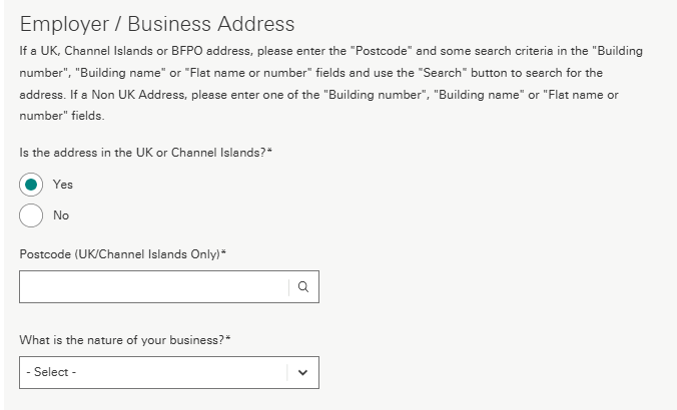677x410 pixels.
Task: Focus the Postcode text input field
Action: coord(152,287)
